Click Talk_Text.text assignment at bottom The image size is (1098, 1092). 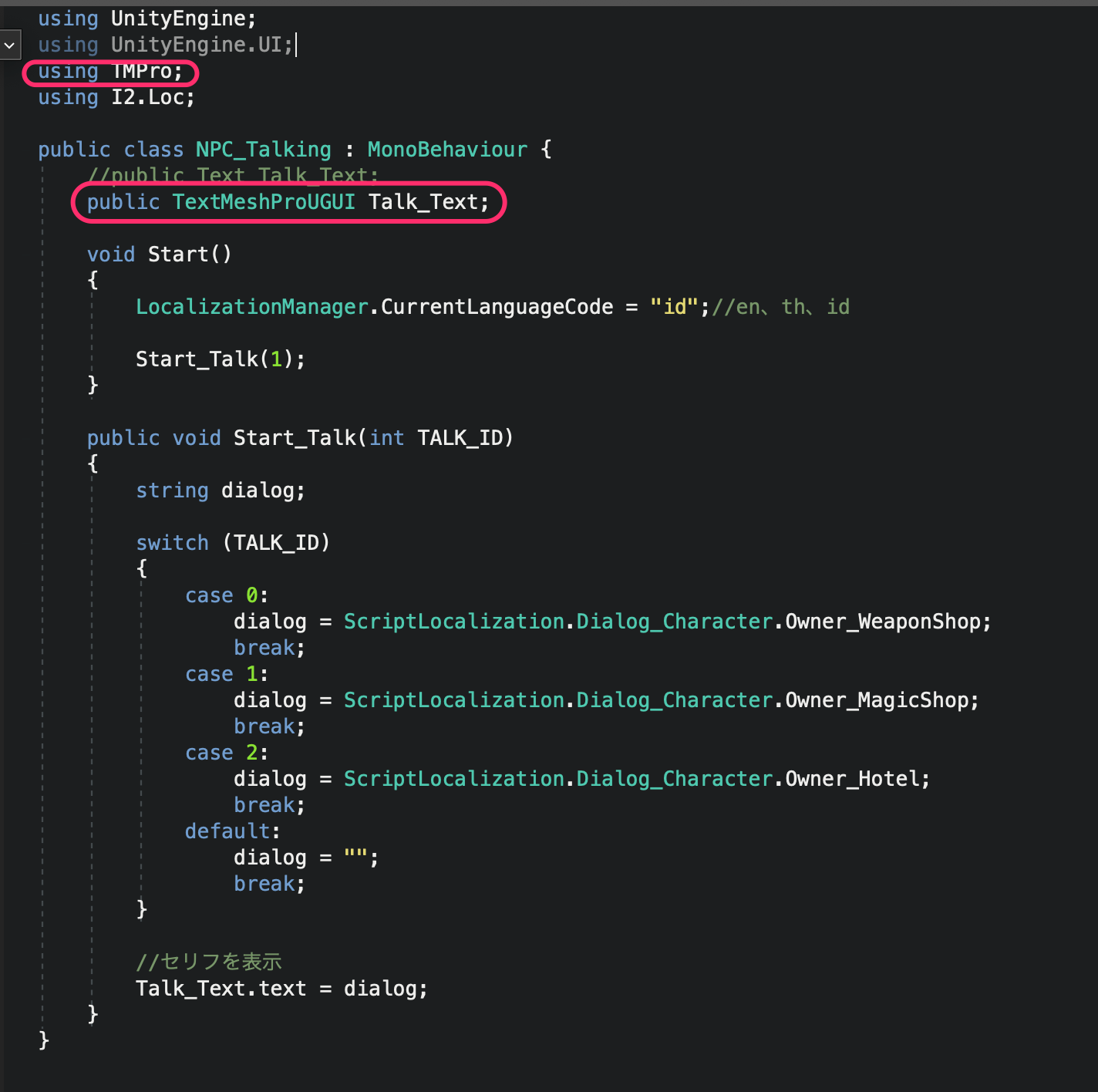coord(221,989)
